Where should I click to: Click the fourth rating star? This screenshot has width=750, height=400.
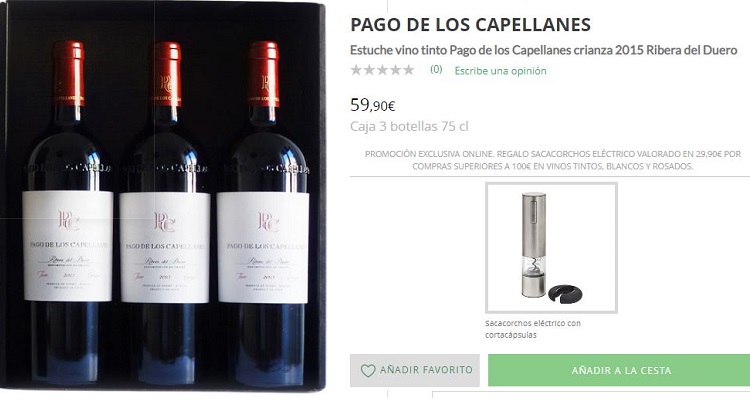(395, 70)
